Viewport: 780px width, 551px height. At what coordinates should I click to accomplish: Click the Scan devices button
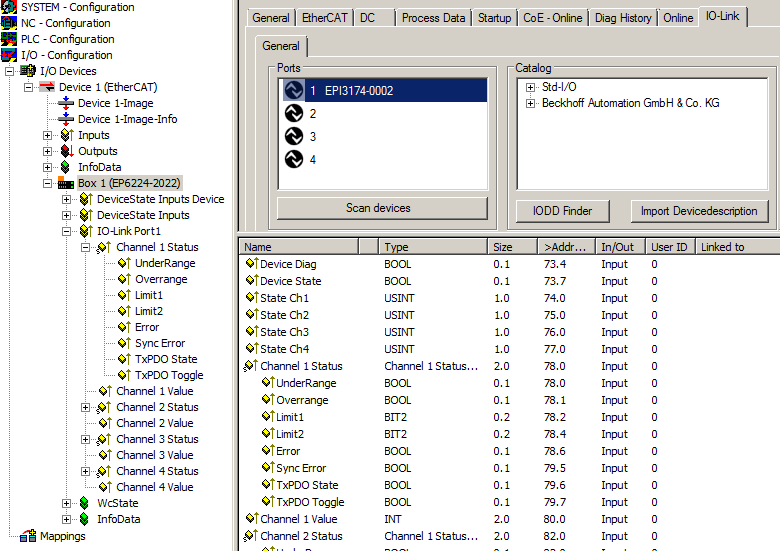point(382,208)
